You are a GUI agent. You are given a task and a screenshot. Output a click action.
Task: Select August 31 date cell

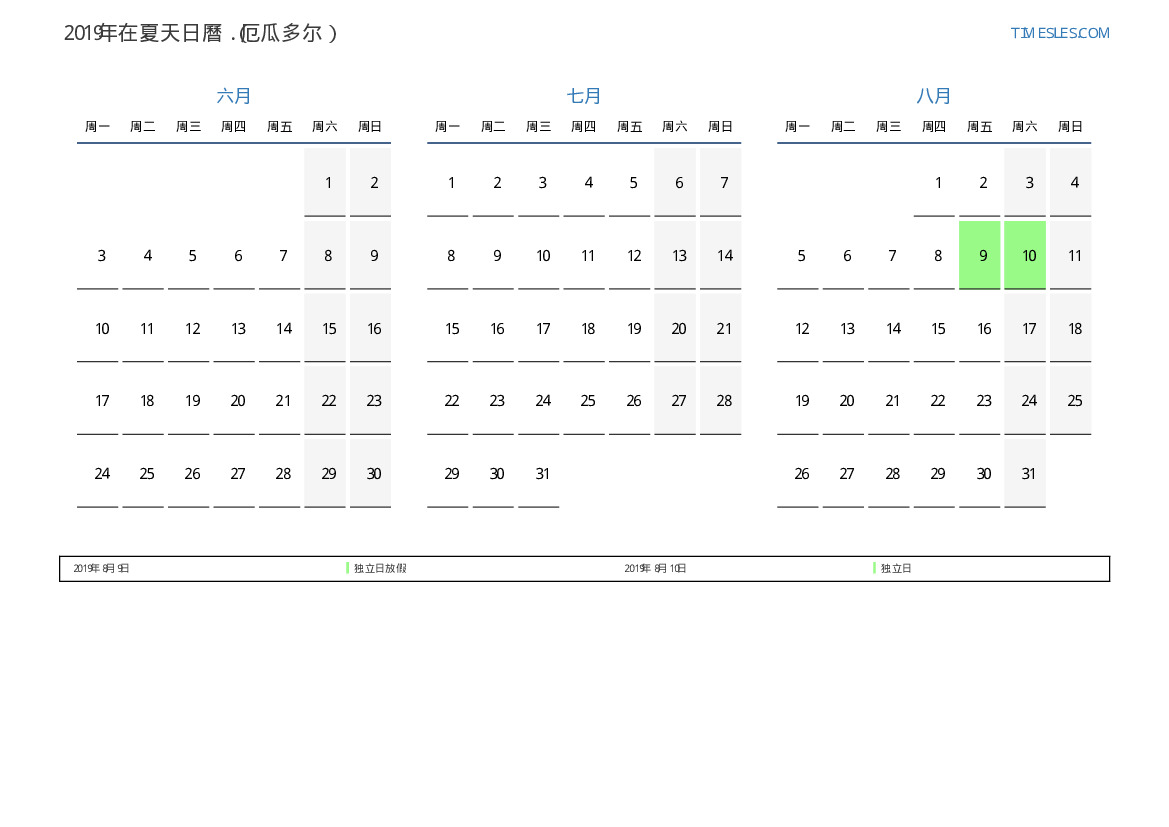tap(1025, 474)
